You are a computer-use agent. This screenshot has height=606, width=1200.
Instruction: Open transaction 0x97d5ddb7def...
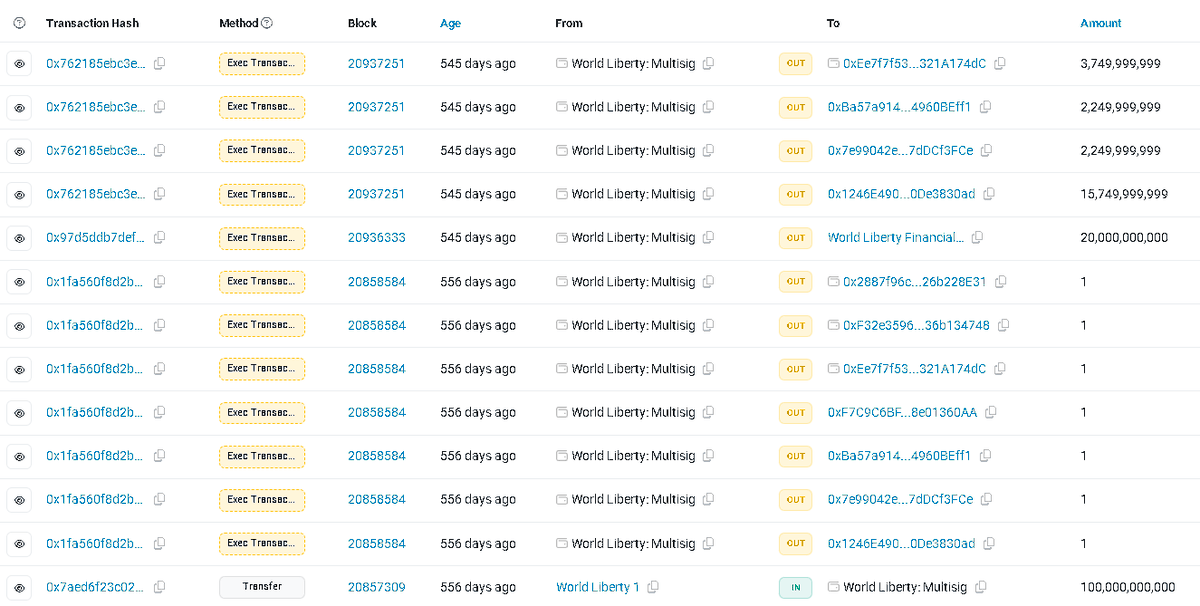[x=96, y=238]
